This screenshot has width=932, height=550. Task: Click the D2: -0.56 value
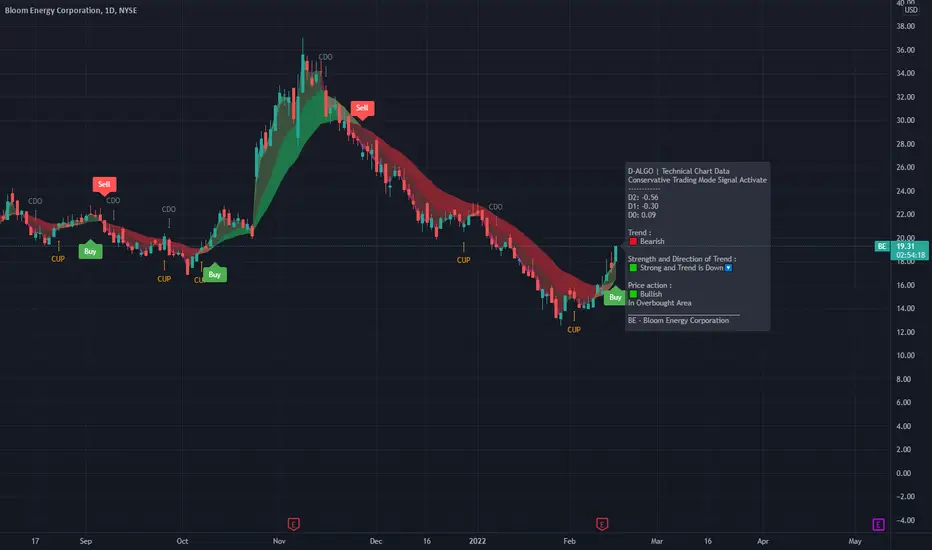pyautogui.click(x=643, y=197)
